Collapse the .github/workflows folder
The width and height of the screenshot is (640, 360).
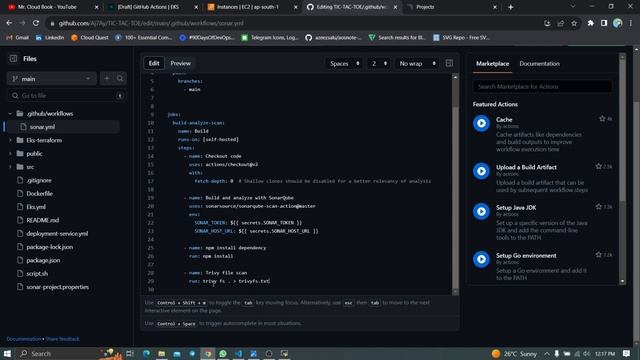pyautogui.click(x=10, y=113)
